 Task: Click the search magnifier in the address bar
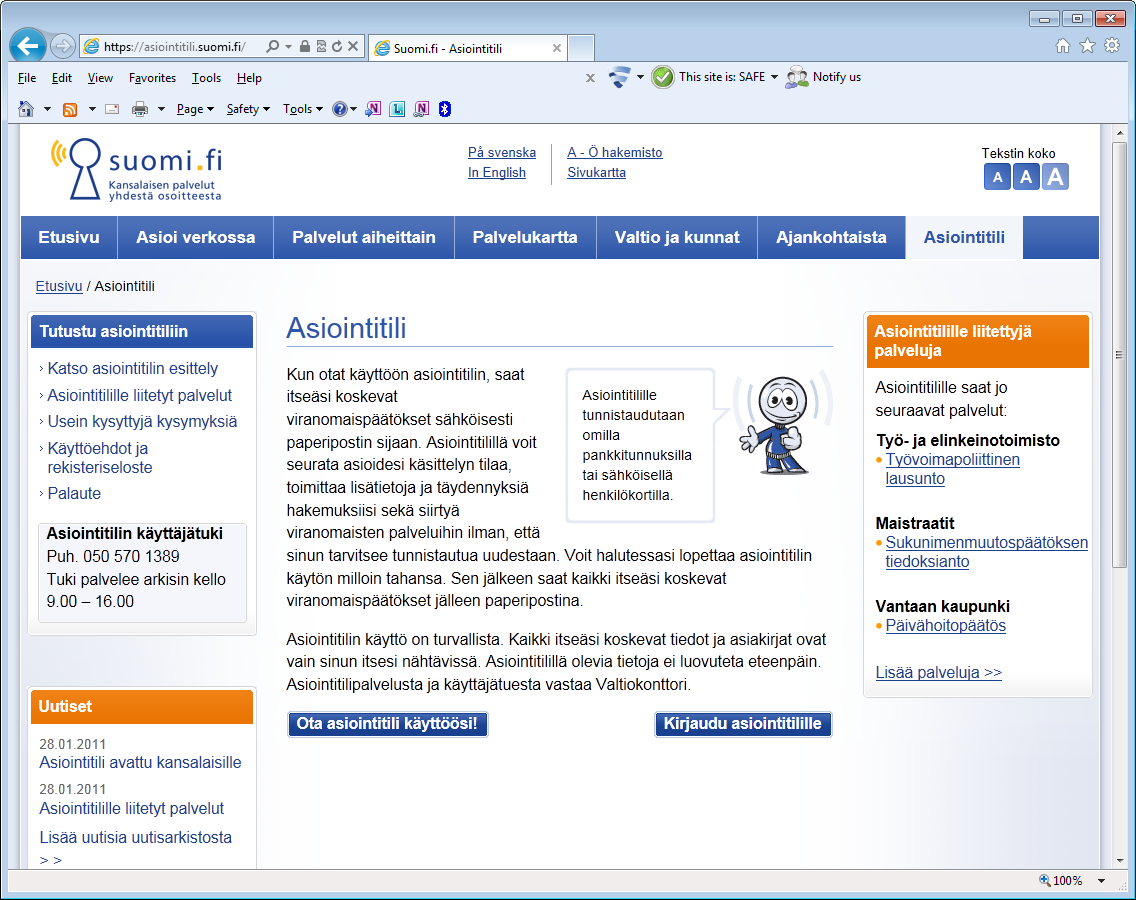[272, 46]
